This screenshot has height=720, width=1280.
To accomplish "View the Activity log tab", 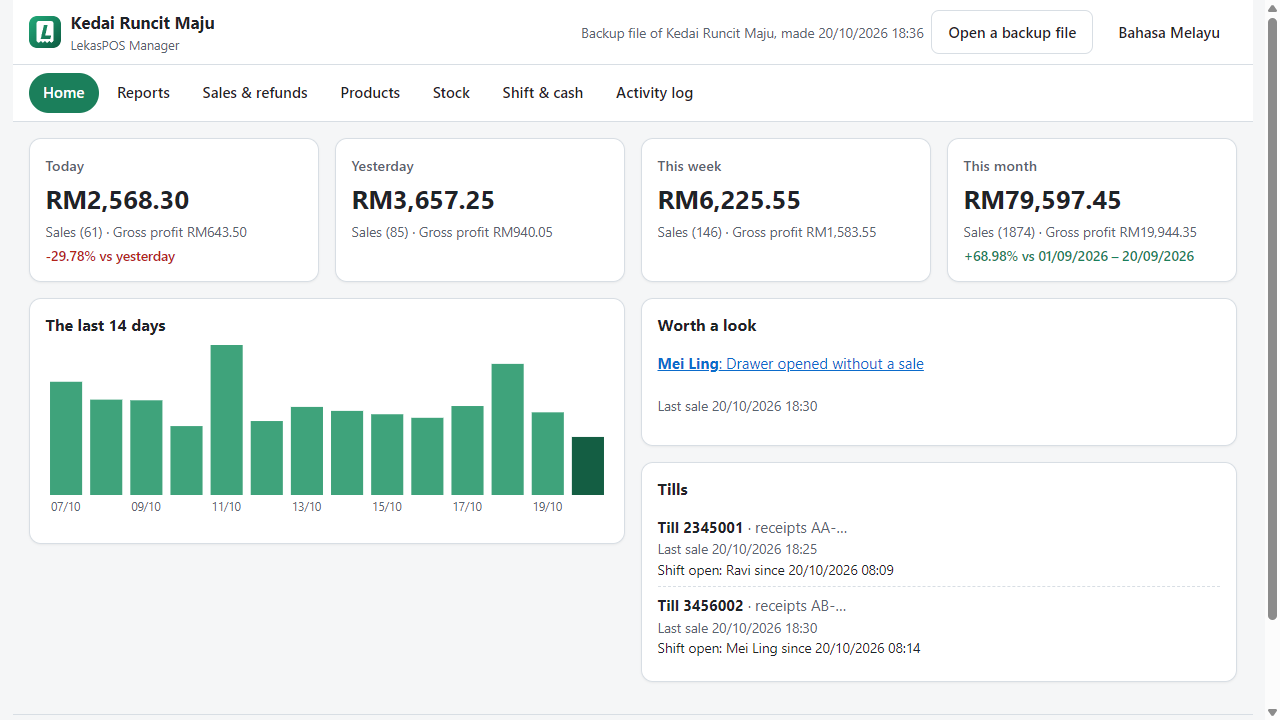I will tap(654, 93).
